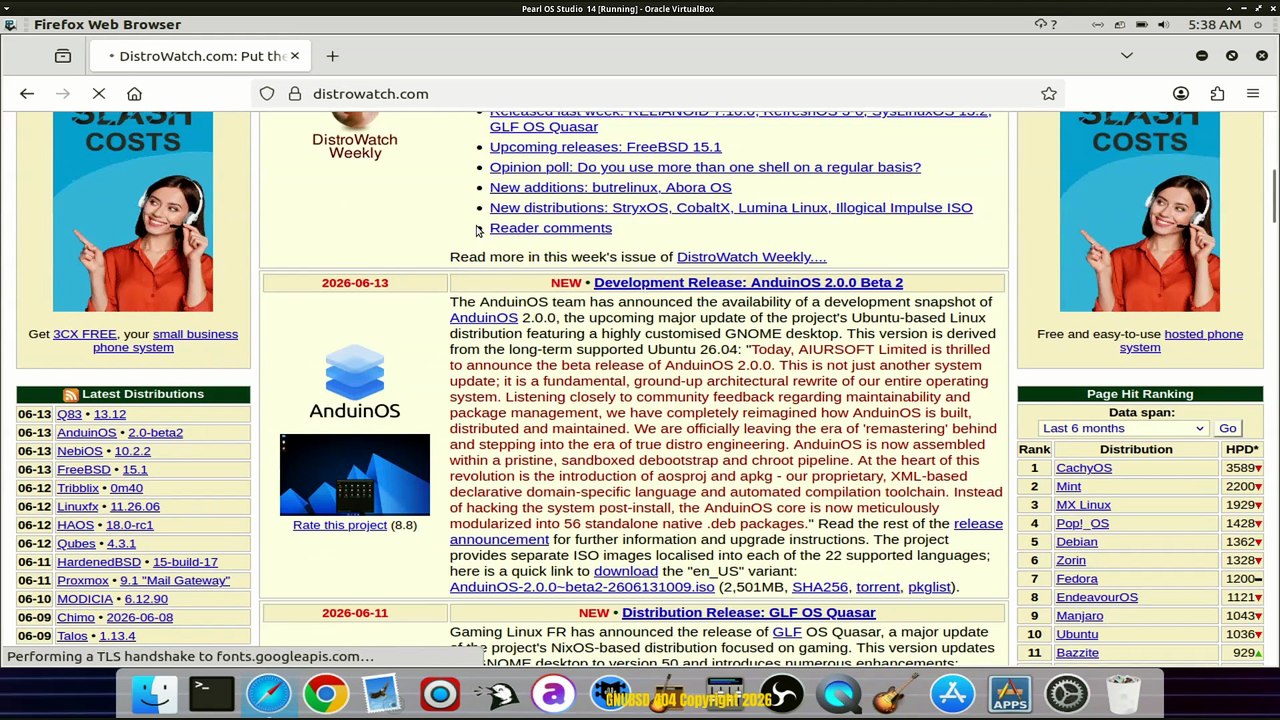Select the DistroWatch.com browser tab
The height and width of the screenshot is (720, 1280).
tap(202, 56)
